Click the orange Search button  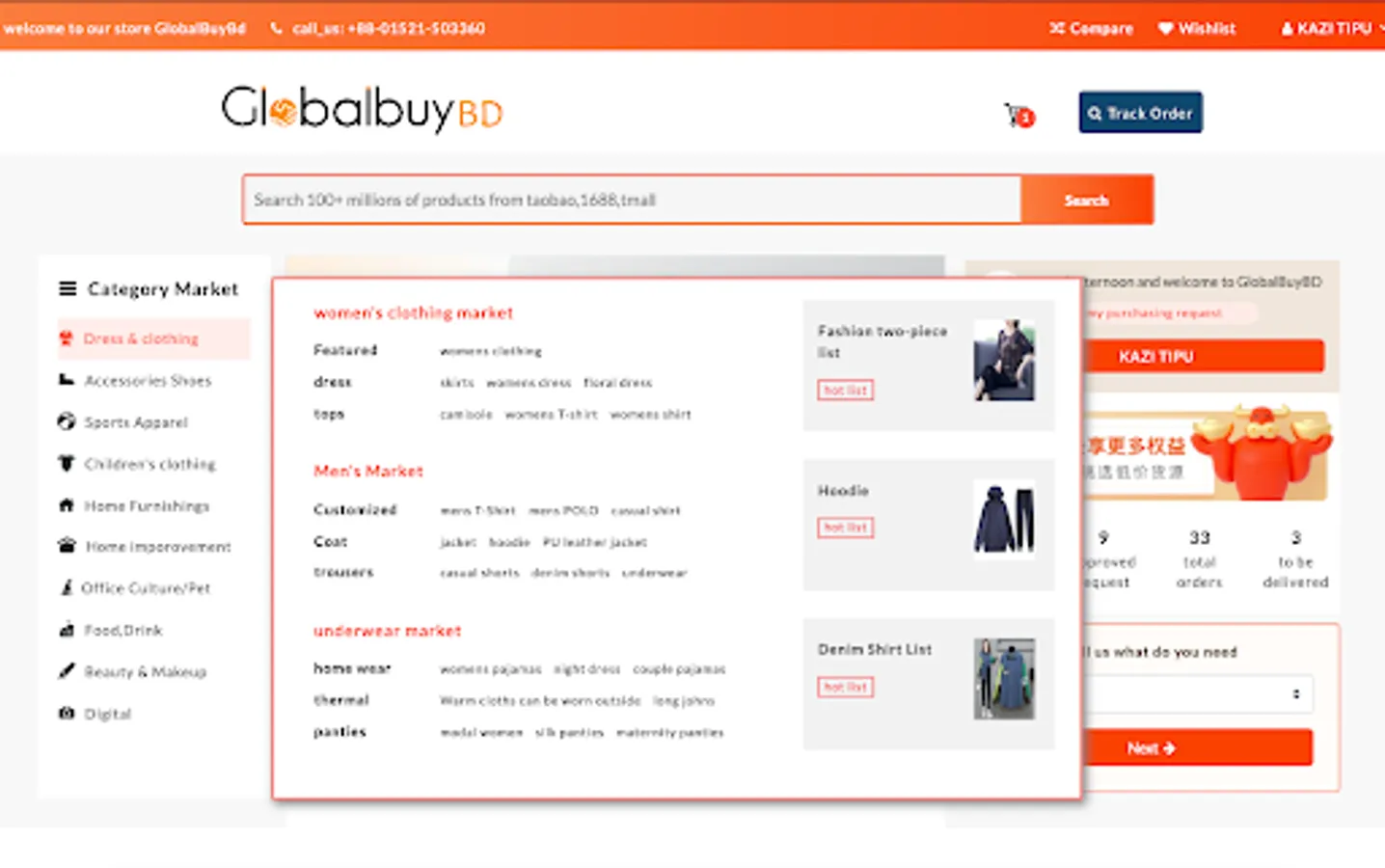tap(1087, 200)
